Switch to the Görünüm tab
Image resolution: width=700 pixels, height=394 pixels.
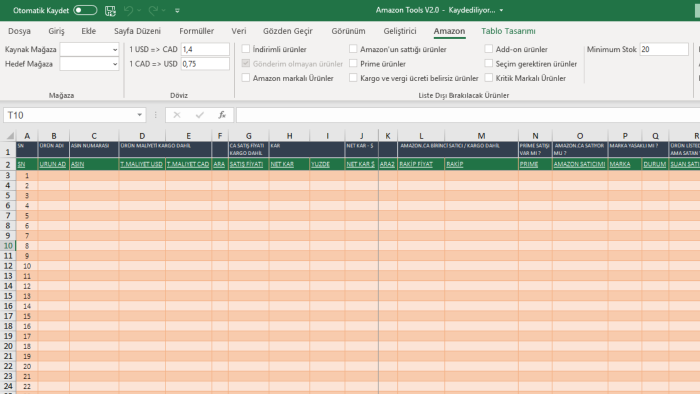[348, 31]
